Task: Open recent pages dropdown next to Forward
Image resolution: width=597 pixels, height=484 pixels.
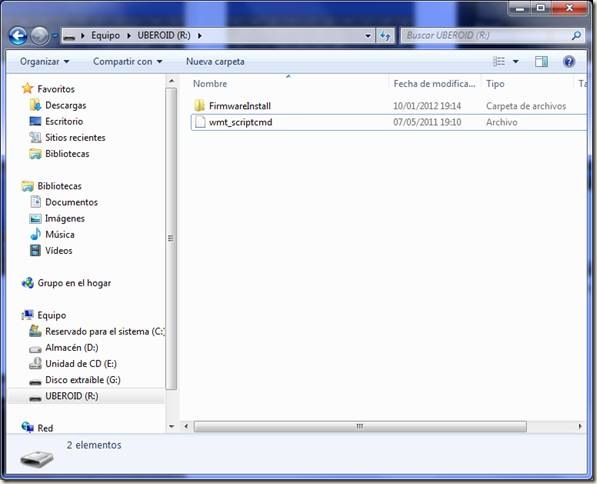Action: tap(55, 36)
